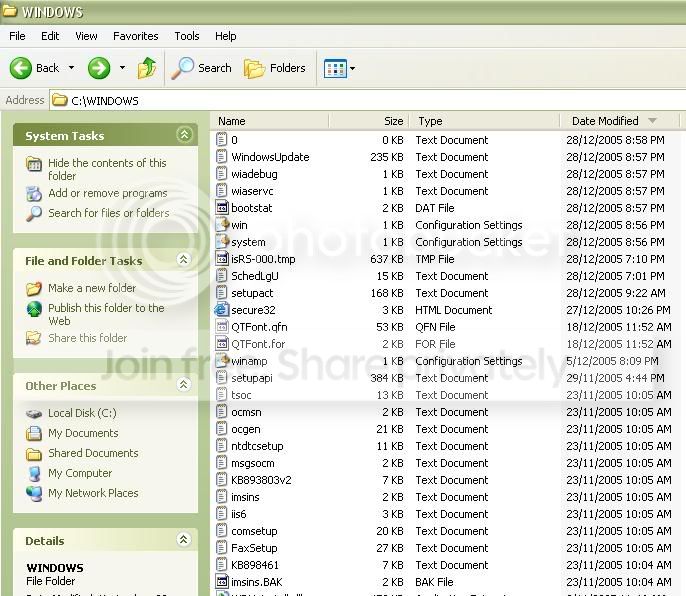This screenshot has height=596, width=686.
Task: Click the secure32 HTML document icon
Action: coord(222,310)
